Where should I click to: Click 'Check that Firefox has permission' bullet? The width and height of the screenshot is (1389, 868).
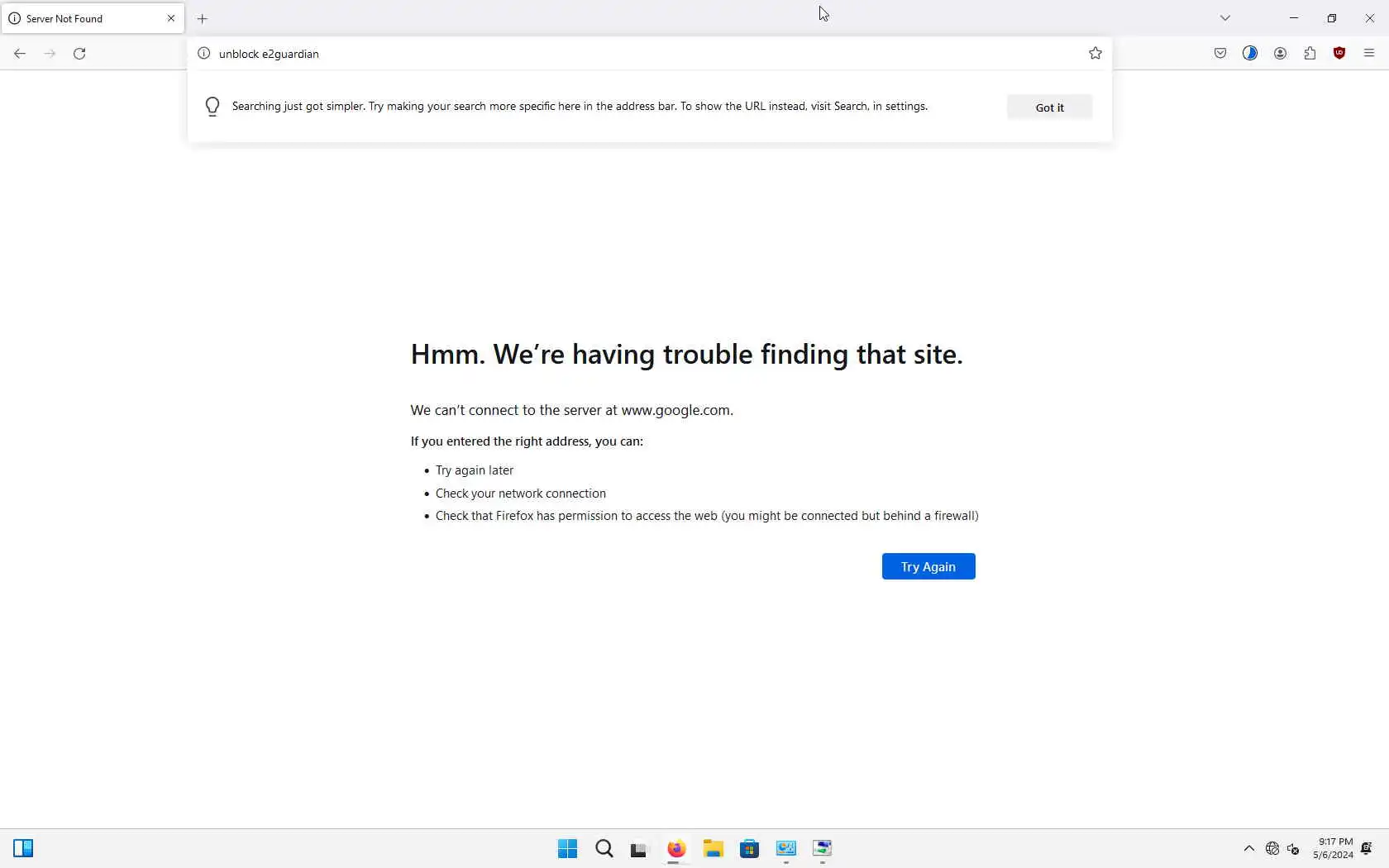coord(707,516)
